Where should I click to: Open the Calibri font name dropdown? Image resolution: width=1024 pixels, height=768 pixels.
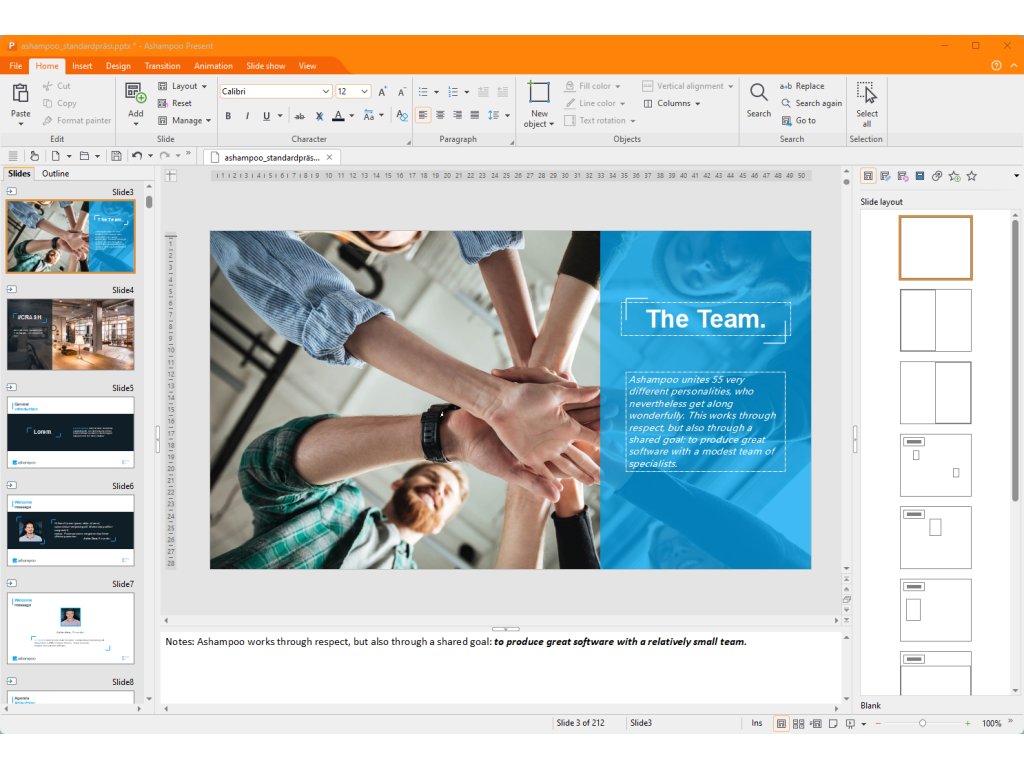(x=326, y=91)
